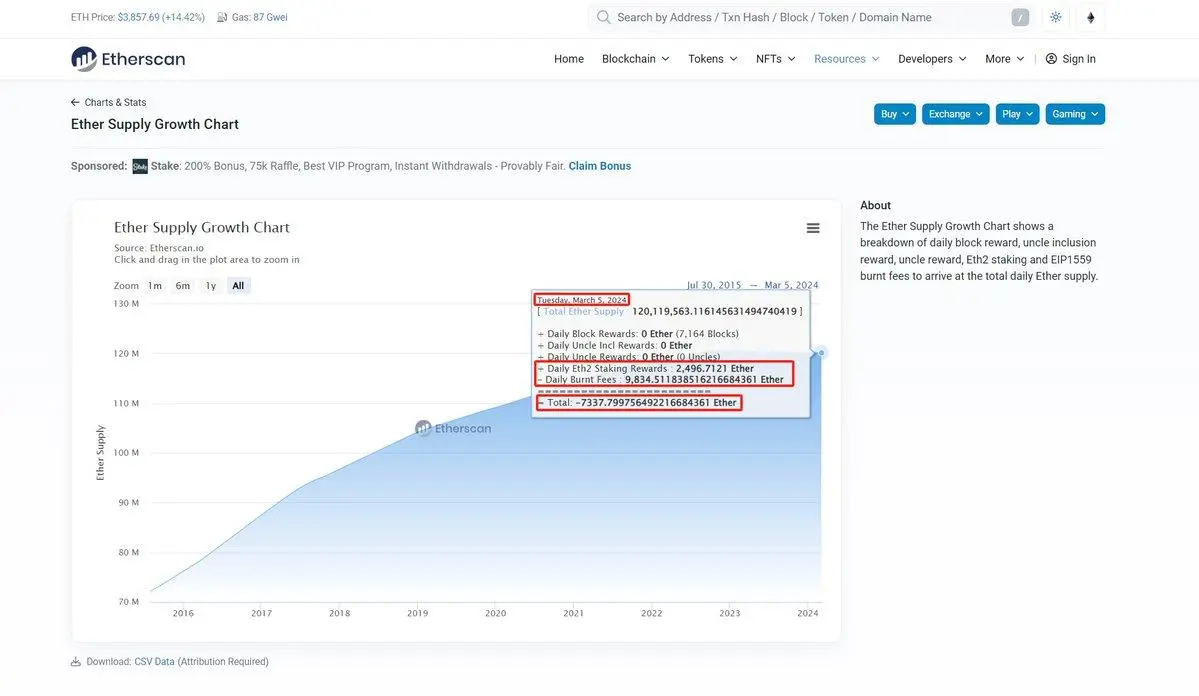
Task: Click the 100 M y-axis label
Action: click(x=126, y=453)
